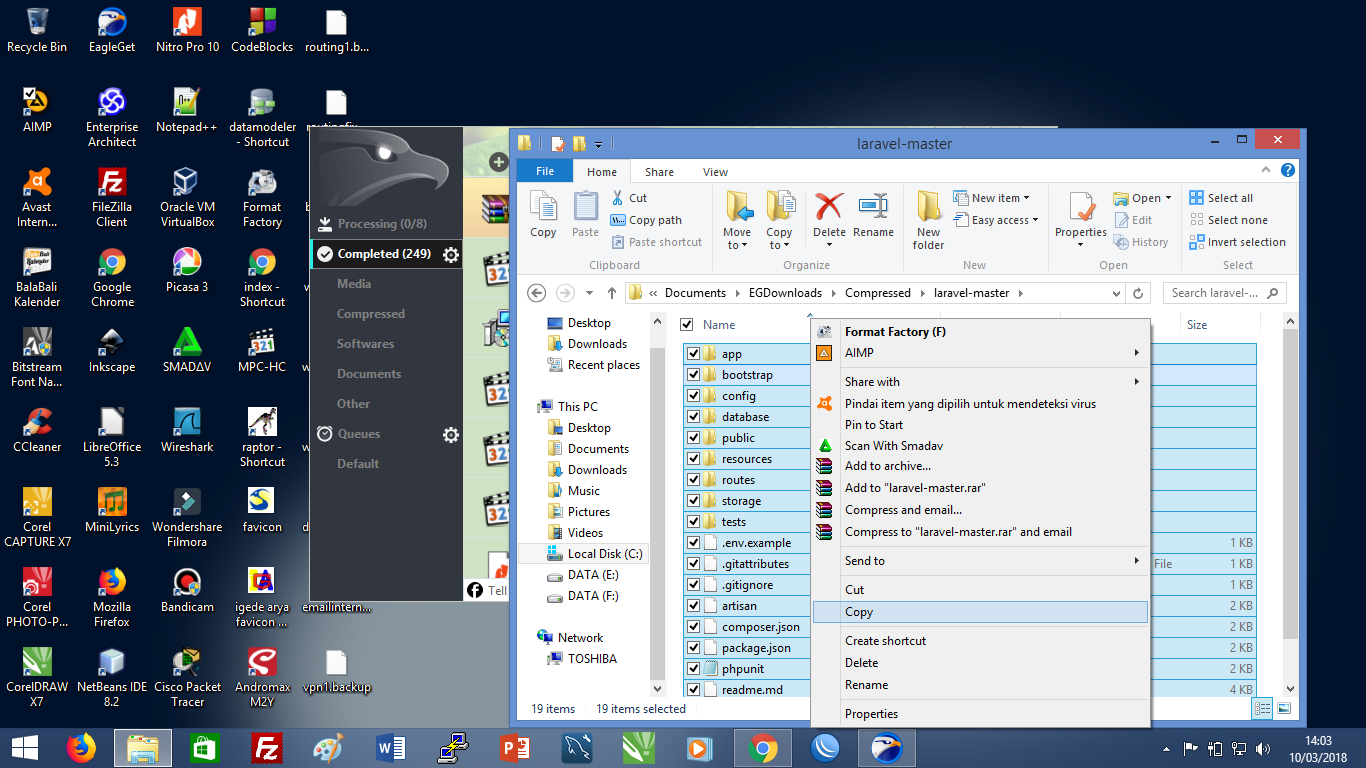Open Local Disk (C:) in the navigation pane
This screenshot has height=768, width=1366.
(x=595, y=554)
